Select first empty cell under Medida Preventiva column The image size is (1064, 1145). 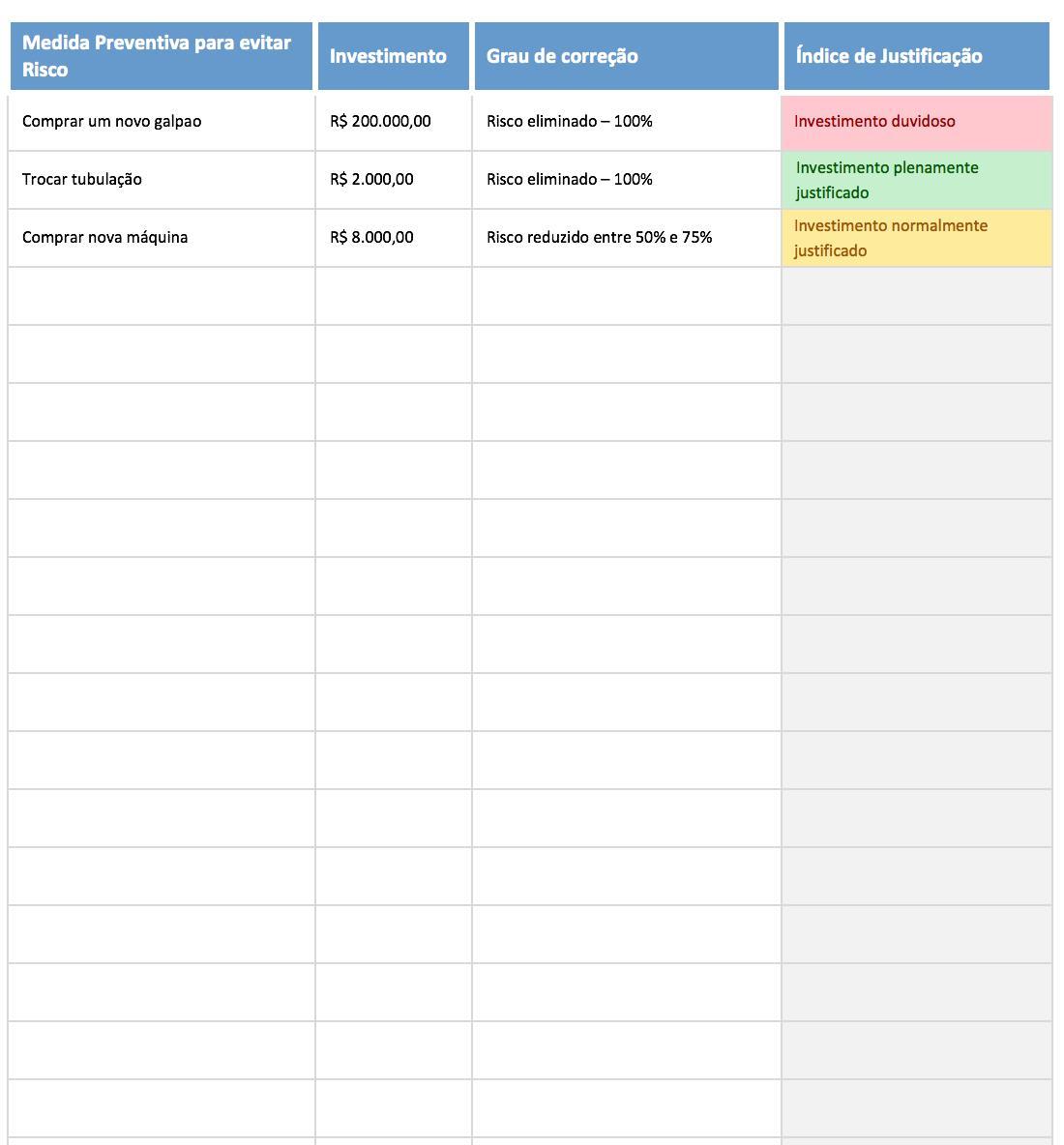click(x=161, y=296)
